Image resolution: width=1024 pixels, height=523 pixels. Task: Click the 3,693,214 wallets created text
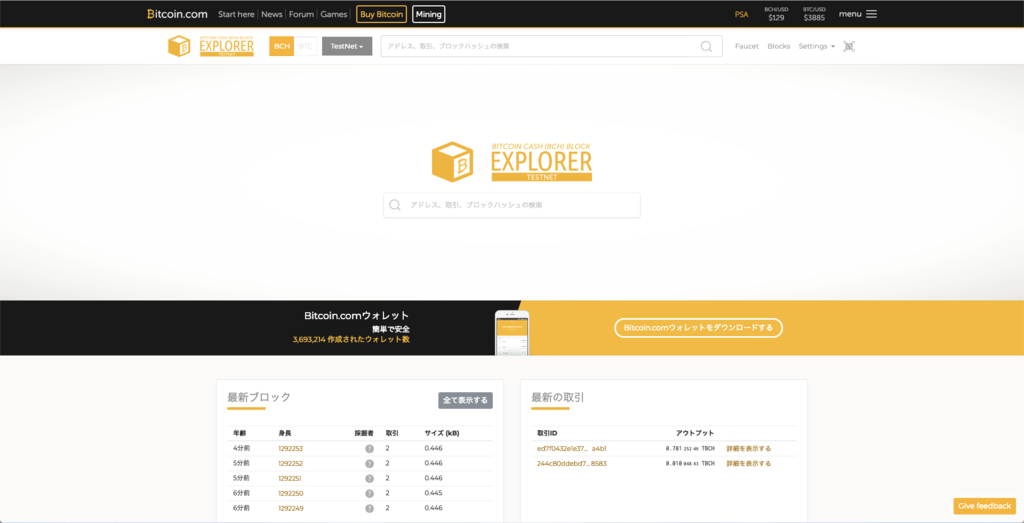[351, 340]
